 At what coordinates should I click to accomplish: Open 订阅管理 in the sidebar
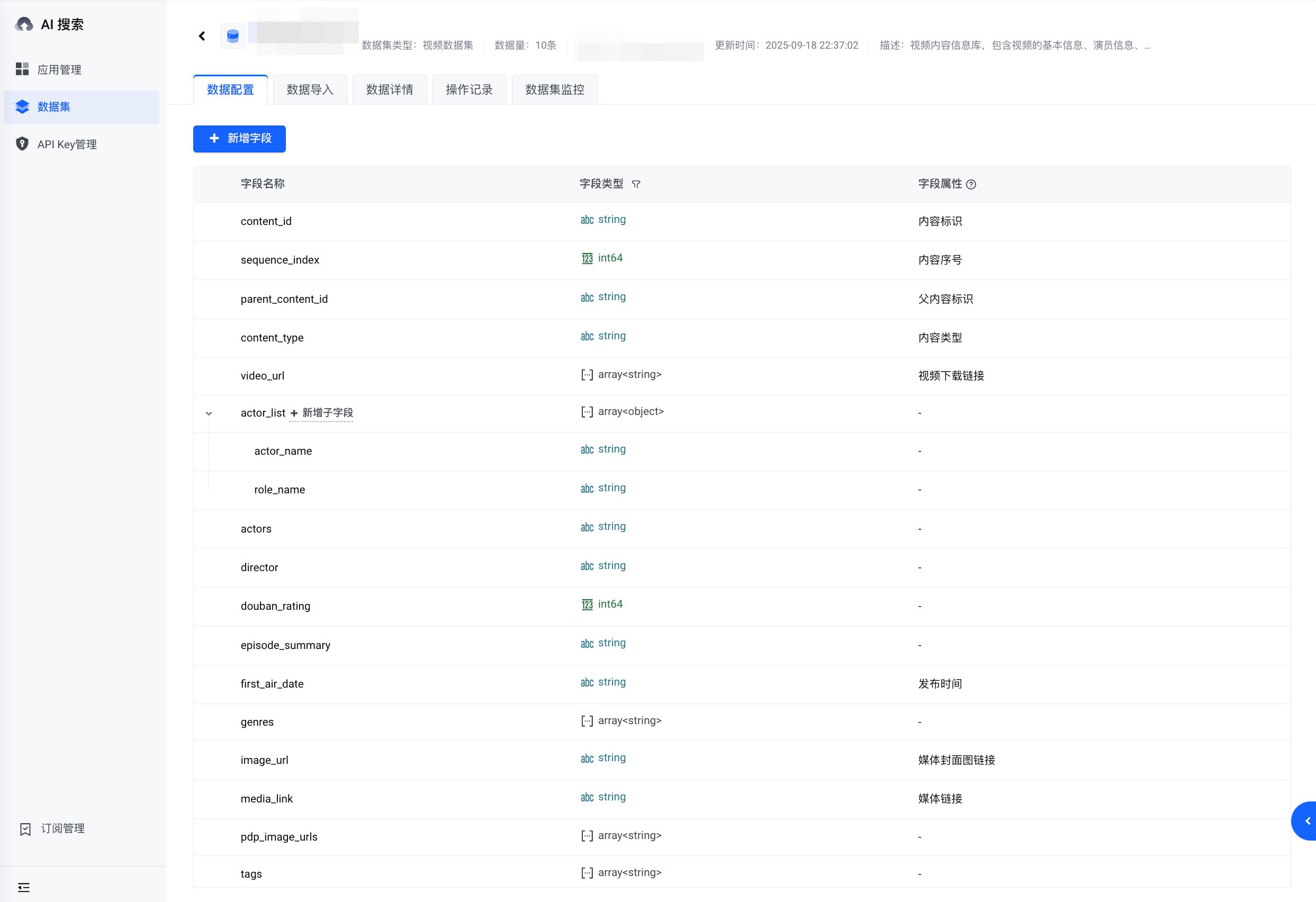pos(62,828)
